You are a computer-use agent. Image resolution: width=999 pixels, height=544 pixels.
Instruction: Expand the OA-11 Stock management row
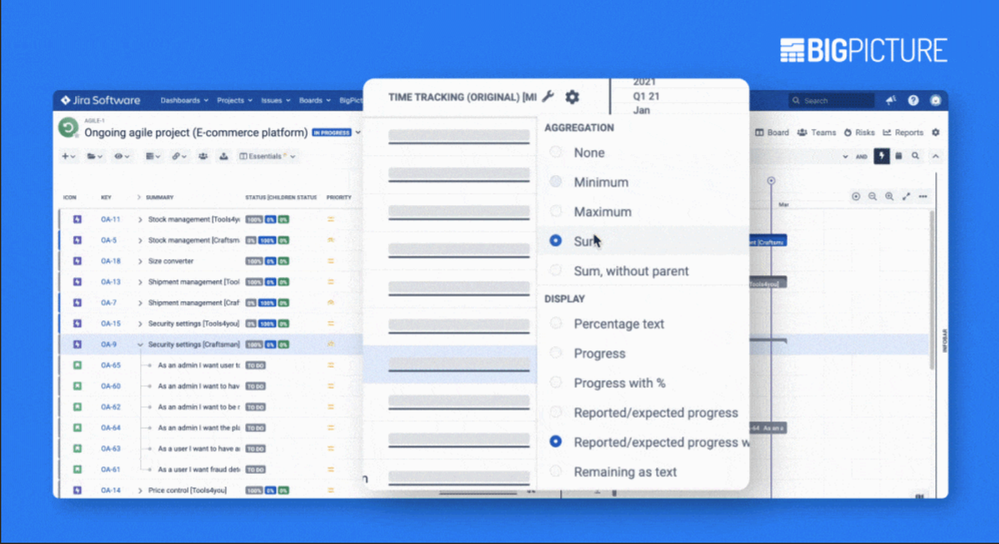point(140,219)
